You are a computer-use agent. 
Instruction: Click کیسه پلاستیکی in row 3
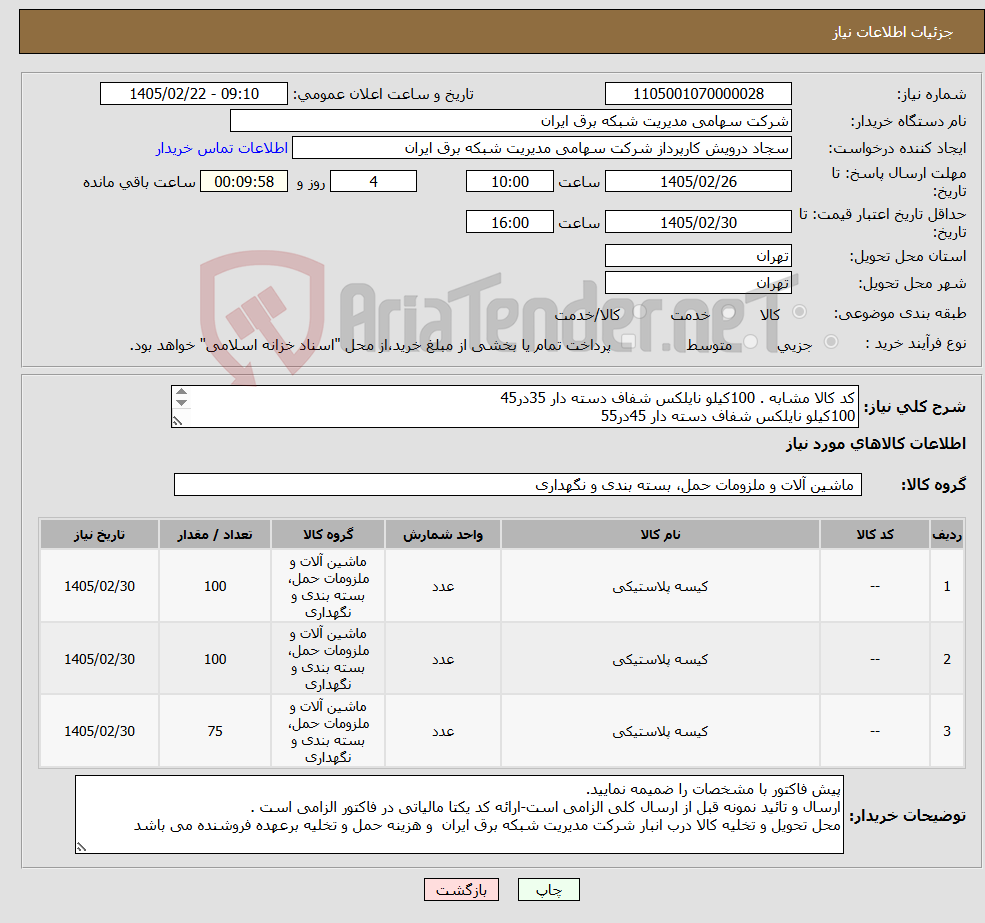[660, 731]
